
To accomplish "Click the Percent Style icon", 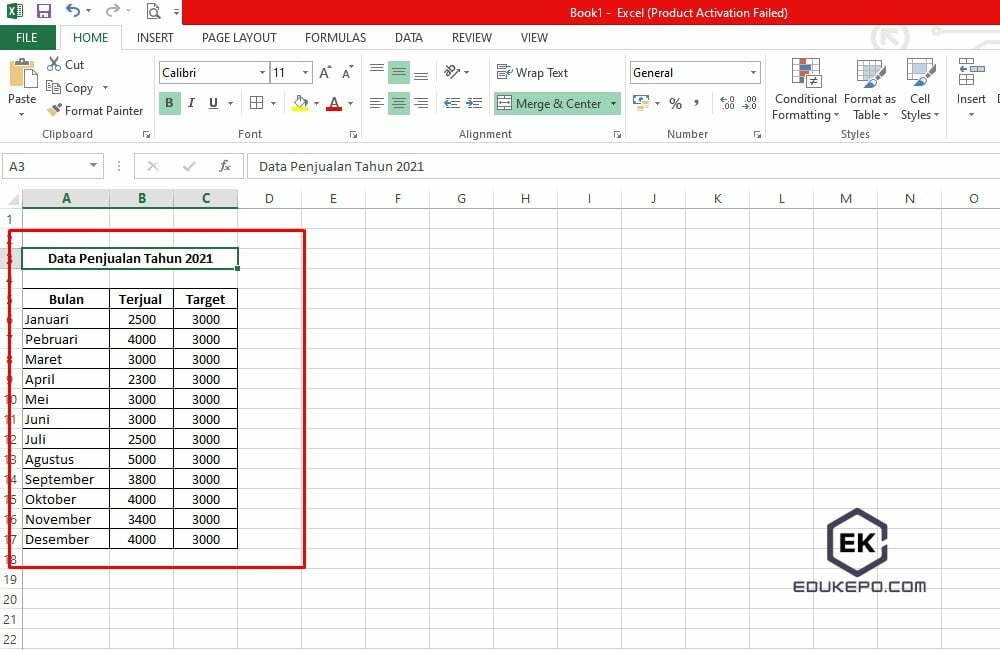I will (x=676, y=103).
